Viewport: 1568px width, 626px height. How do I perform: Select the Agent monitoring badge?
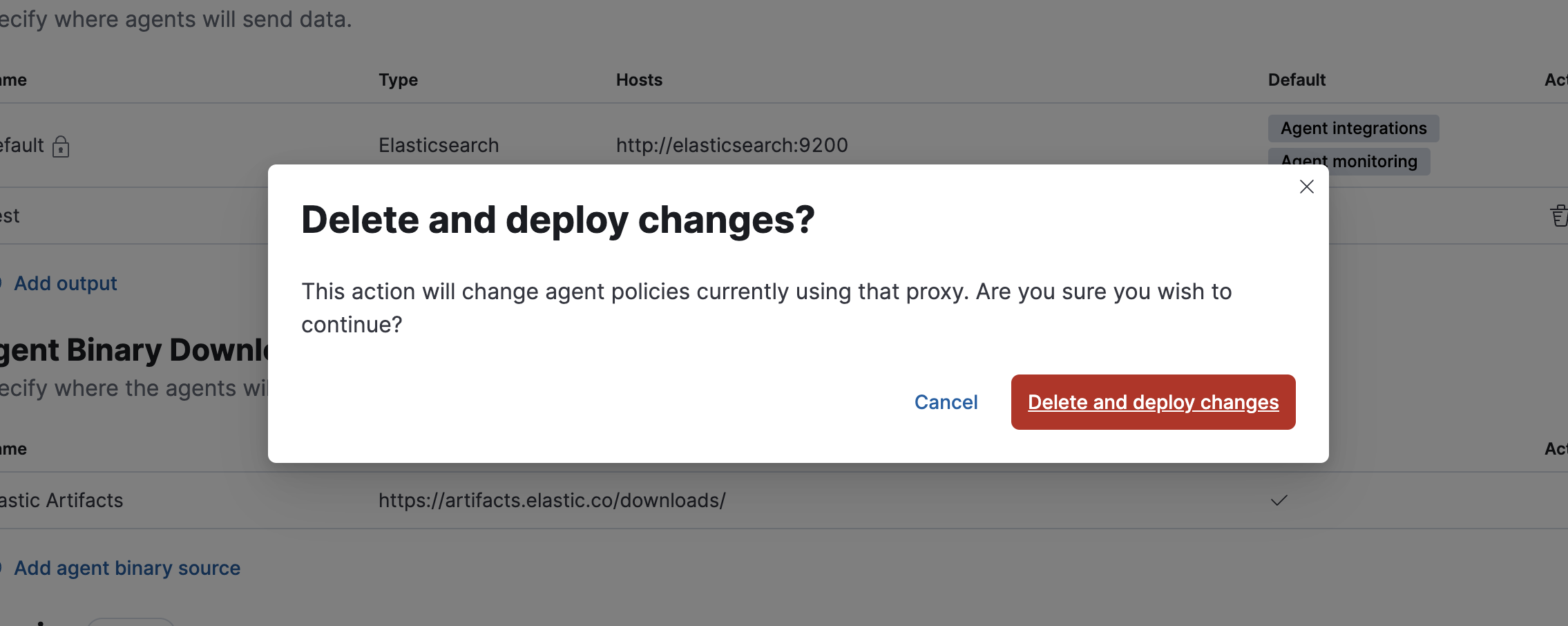click(x=1349, y=161)
